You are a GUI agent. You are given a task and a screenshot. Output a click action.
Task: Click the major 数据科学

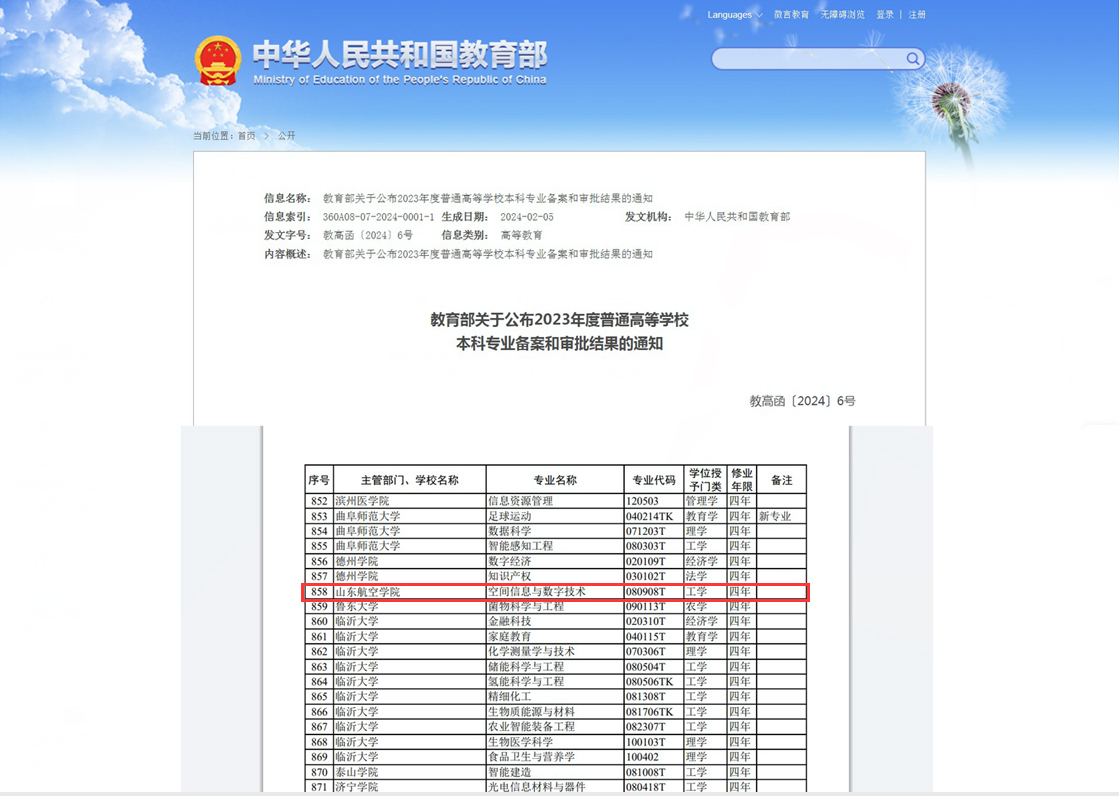point(510,531)
